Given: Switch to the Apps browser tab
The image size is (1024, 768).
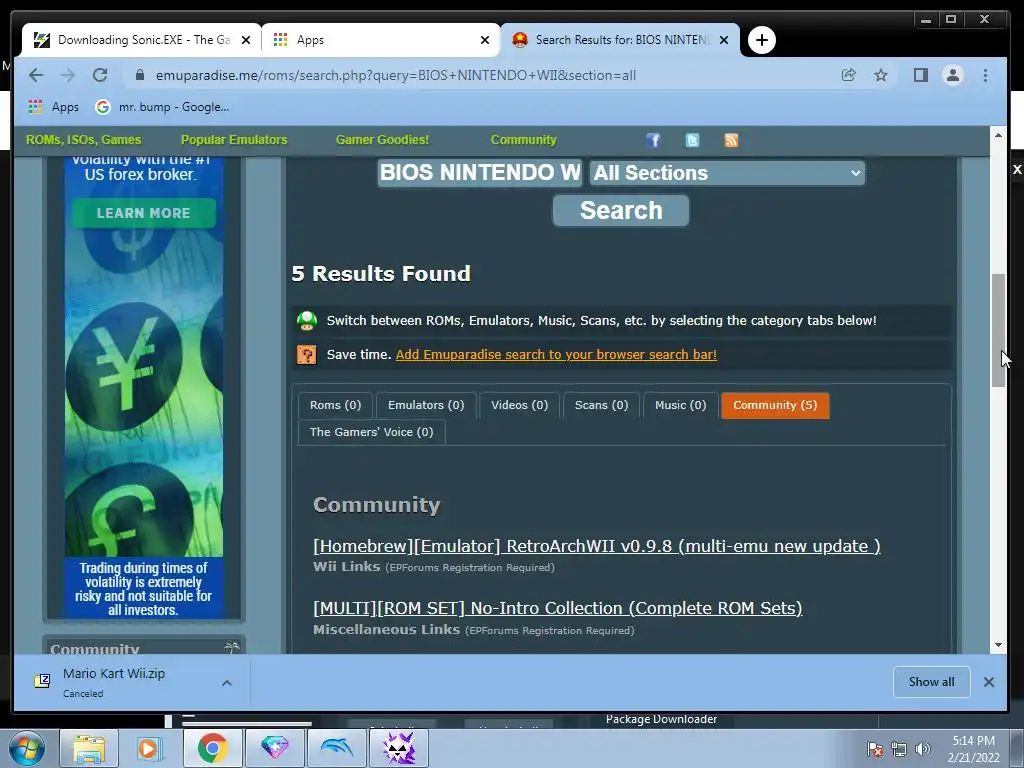Looking at the screenshot, I should (381, 40).
